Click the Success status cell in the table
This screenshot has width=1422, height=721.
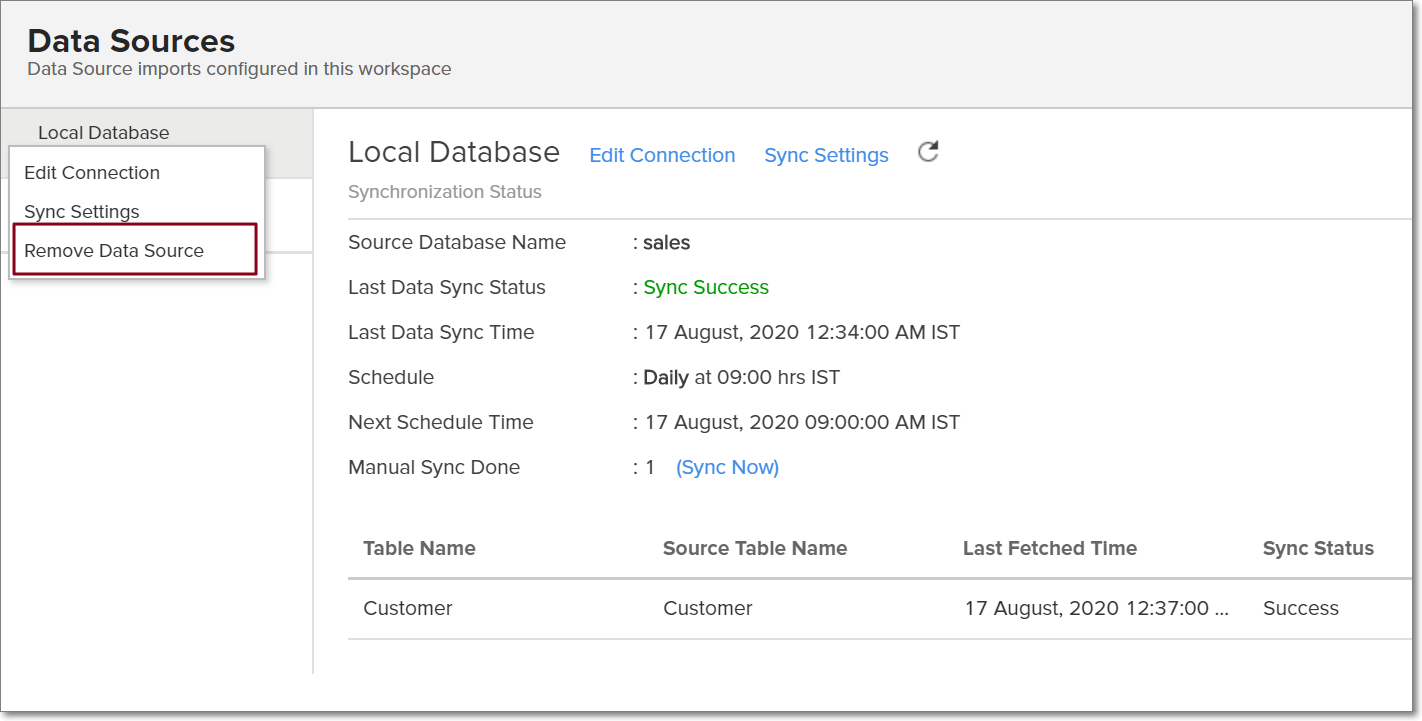tap(1300, 609)
